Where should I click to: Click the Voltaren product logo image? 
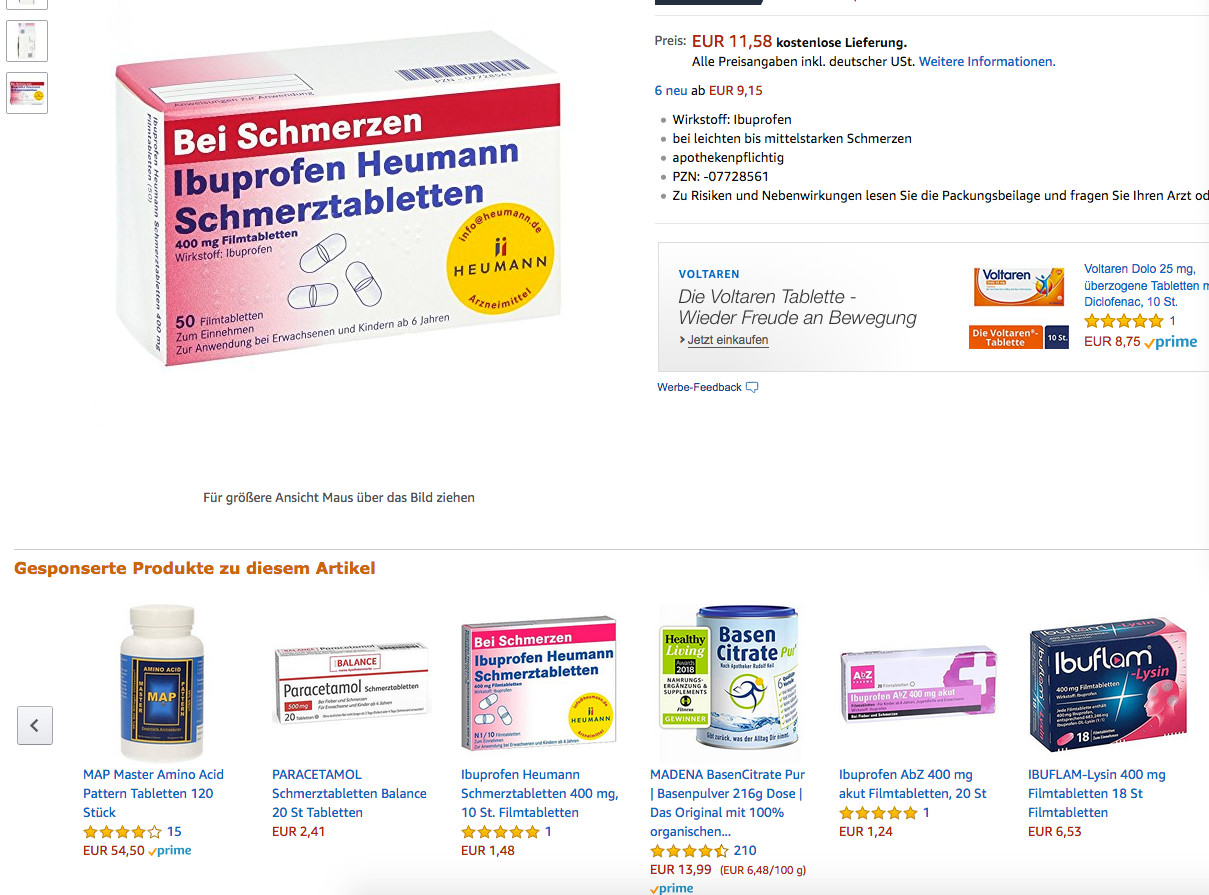[1019, 287]
